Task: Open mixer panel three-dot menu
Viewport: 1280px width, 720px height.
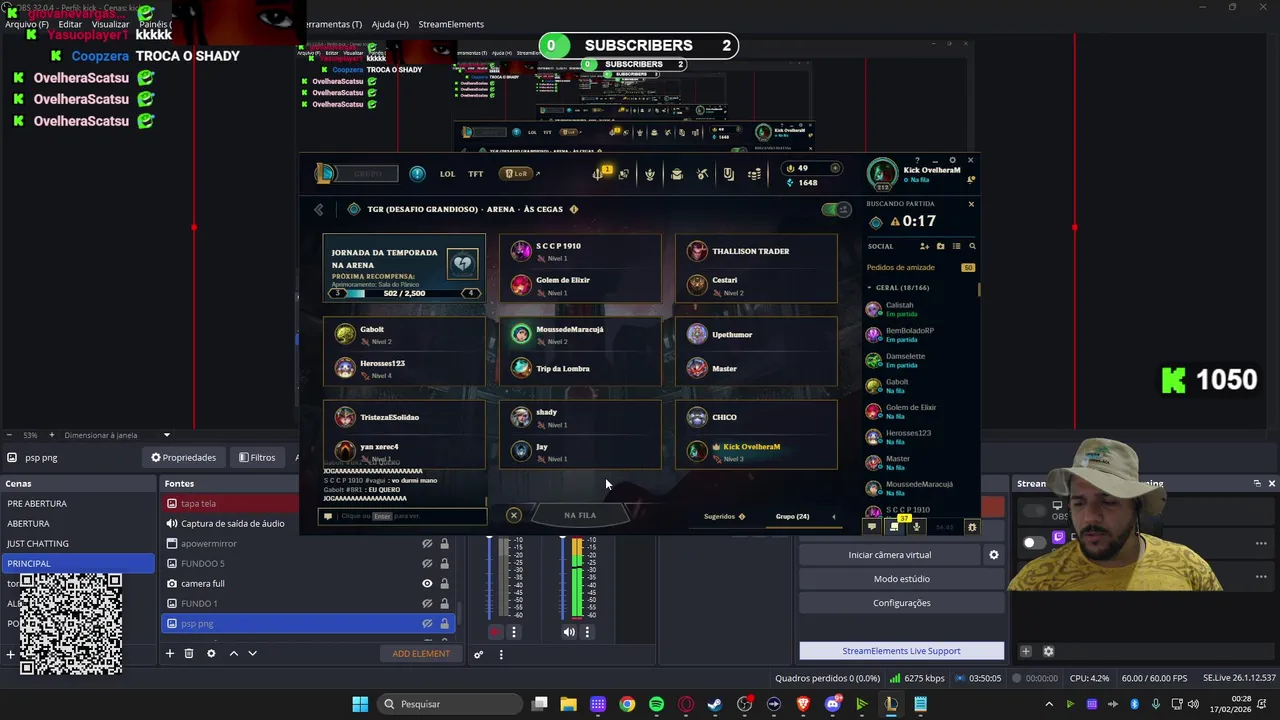Action: (x=501, y=655)
